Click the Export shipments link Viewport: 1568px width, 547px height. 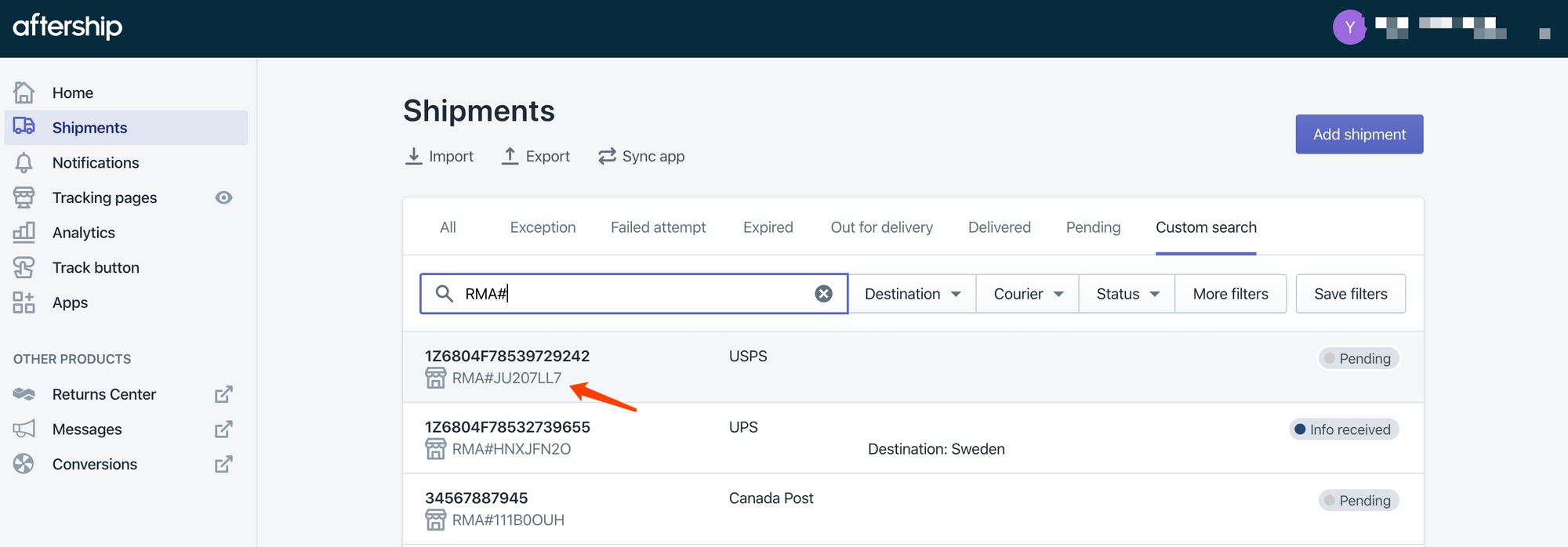[536, 156]
